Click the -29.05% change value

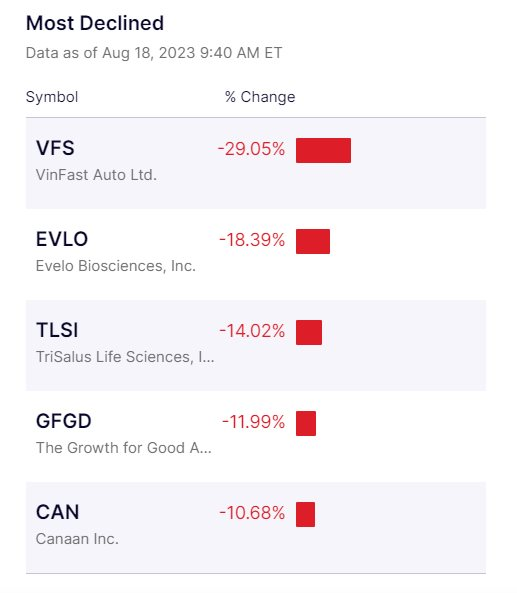[251, 149]
